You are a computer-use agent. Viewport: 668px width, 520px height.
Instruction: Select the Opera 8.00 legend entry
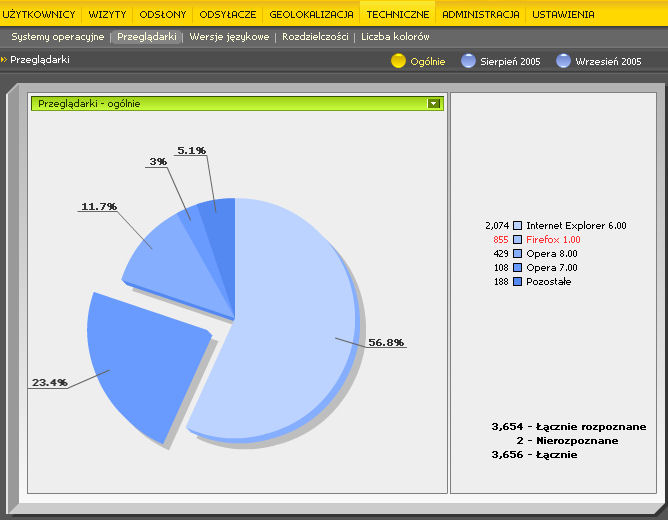coord(552,253)
